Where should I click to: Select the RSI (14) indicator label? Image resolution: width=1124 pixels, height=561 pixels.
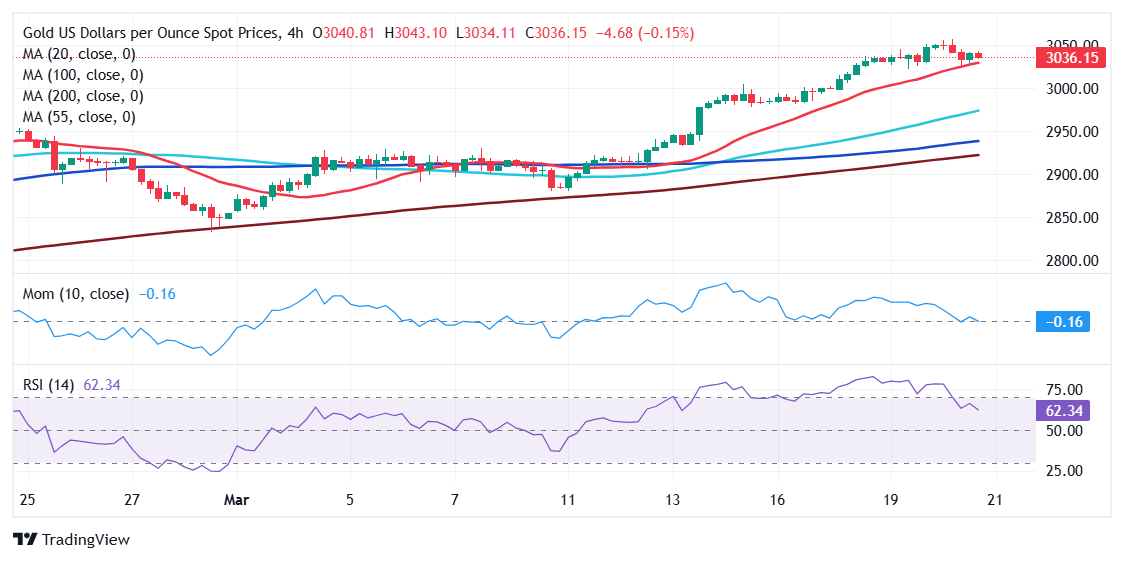point(48,384)
